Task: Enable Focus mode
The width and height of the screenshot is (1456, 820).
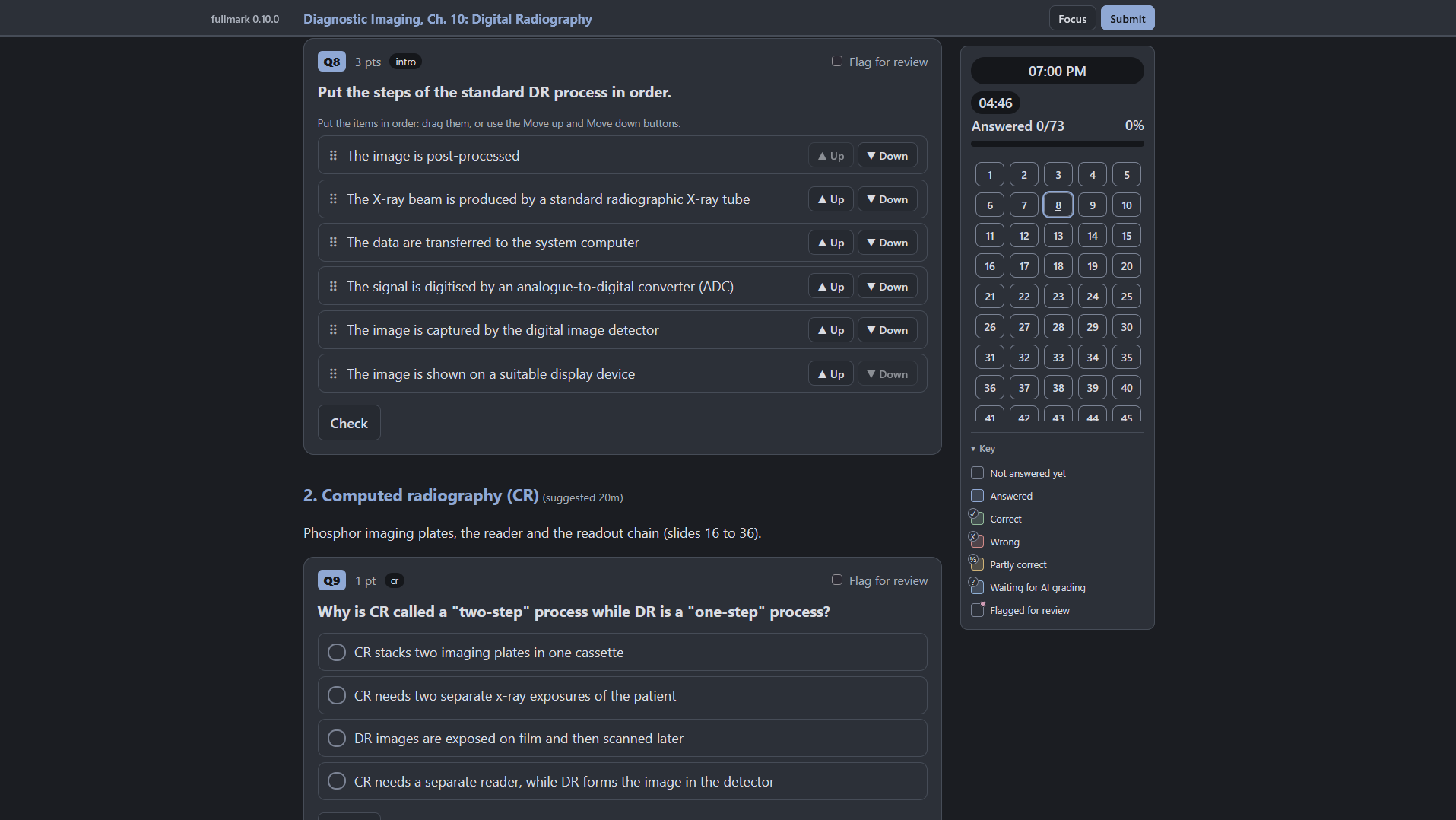Action: point(1072,18)
